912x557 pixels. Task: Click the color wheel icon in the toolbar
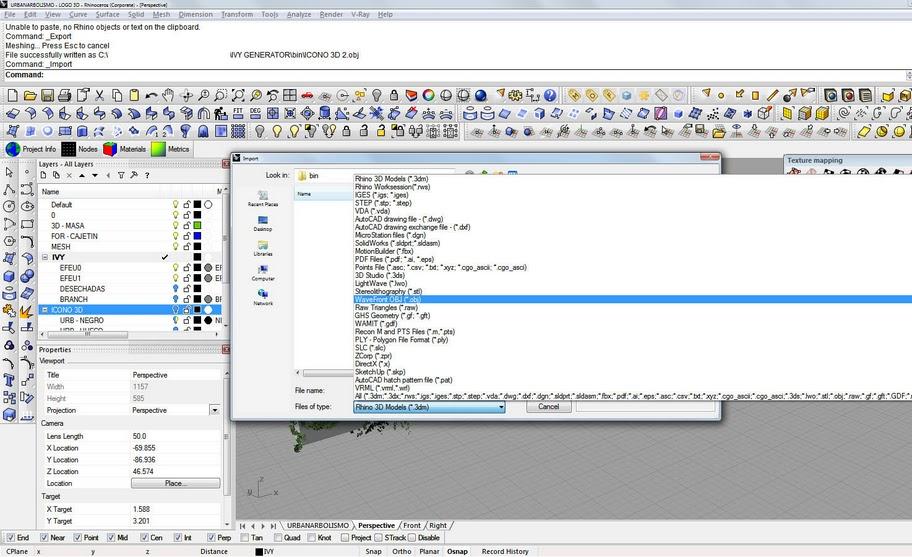tap(429, 95)
